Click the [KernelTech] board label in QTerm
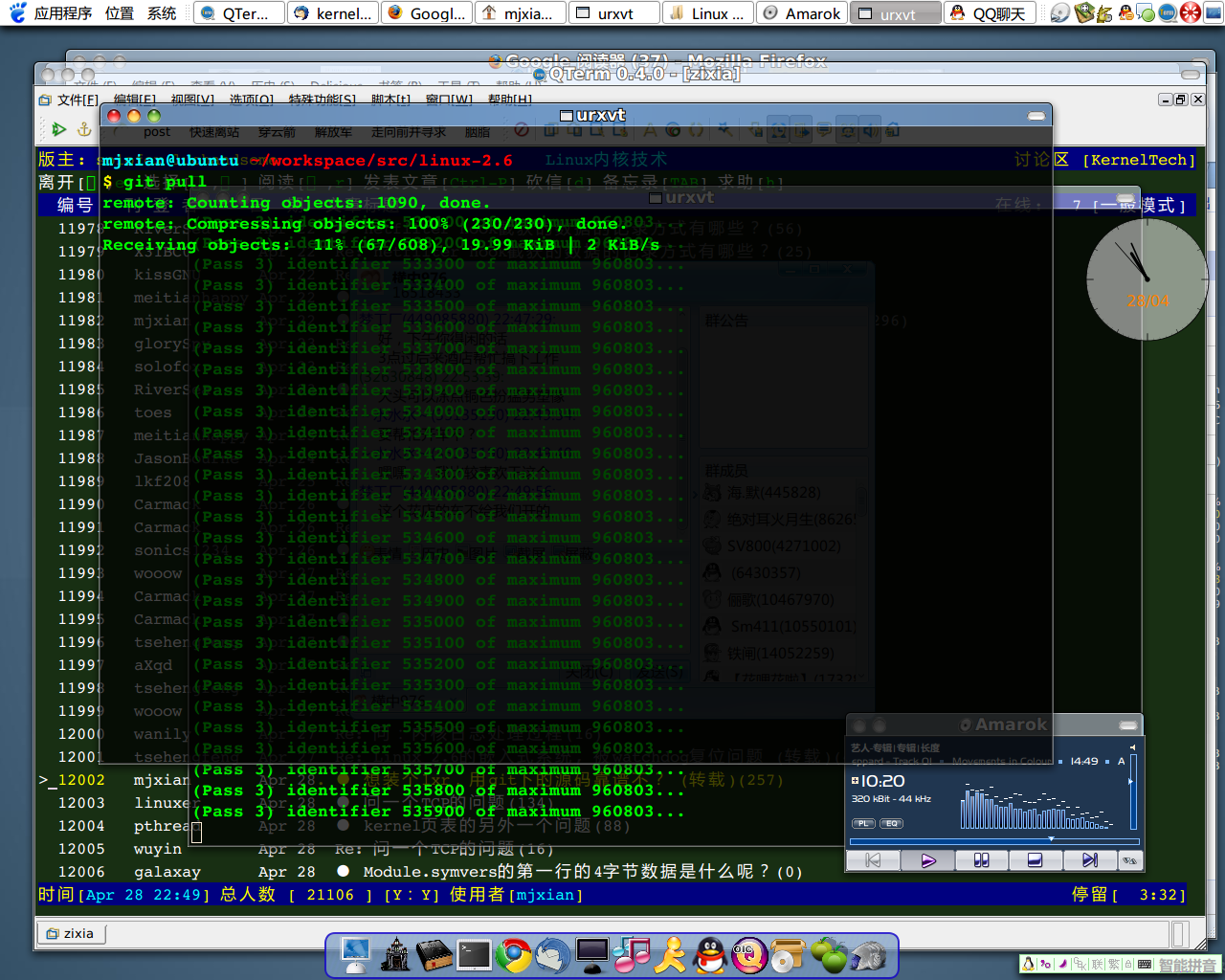Screen dimensions: 1225x980 pos(1139,160)
